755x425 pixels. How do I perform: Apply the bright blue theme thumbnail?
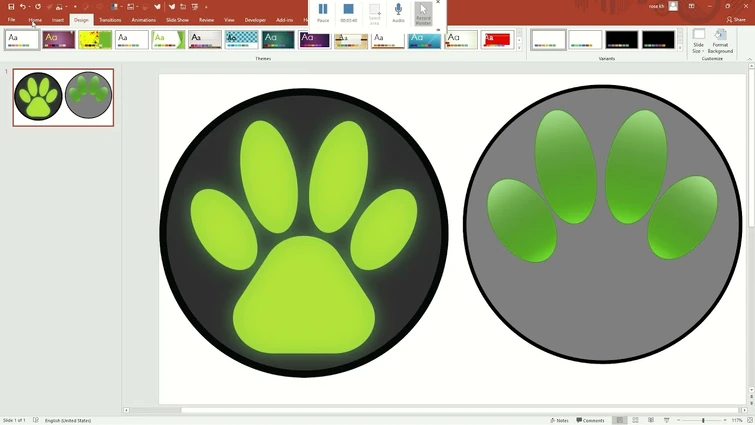pyautogui.click(x=424, y=40)
